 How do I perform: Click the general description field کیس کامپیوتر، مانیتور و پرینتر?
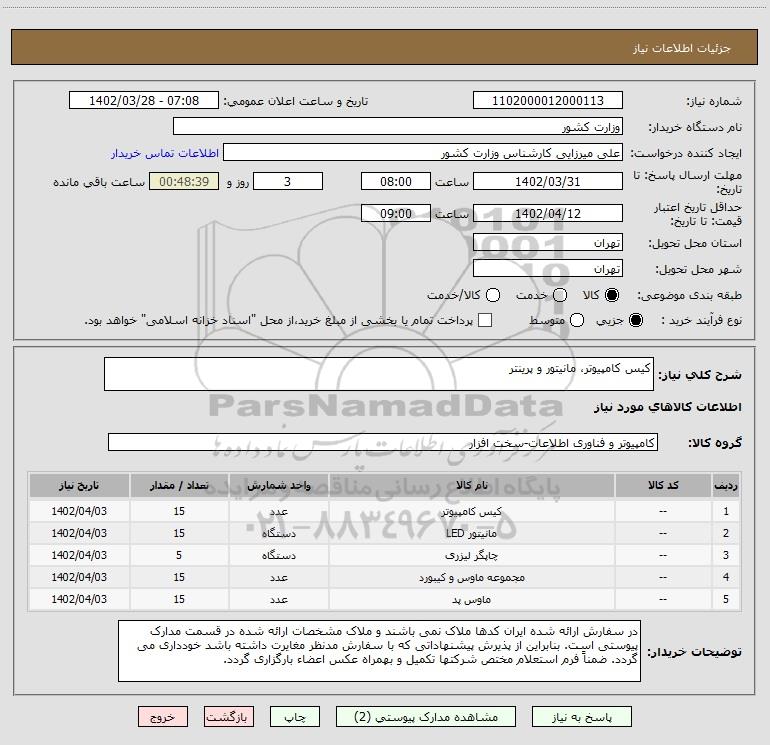point(379,374)
